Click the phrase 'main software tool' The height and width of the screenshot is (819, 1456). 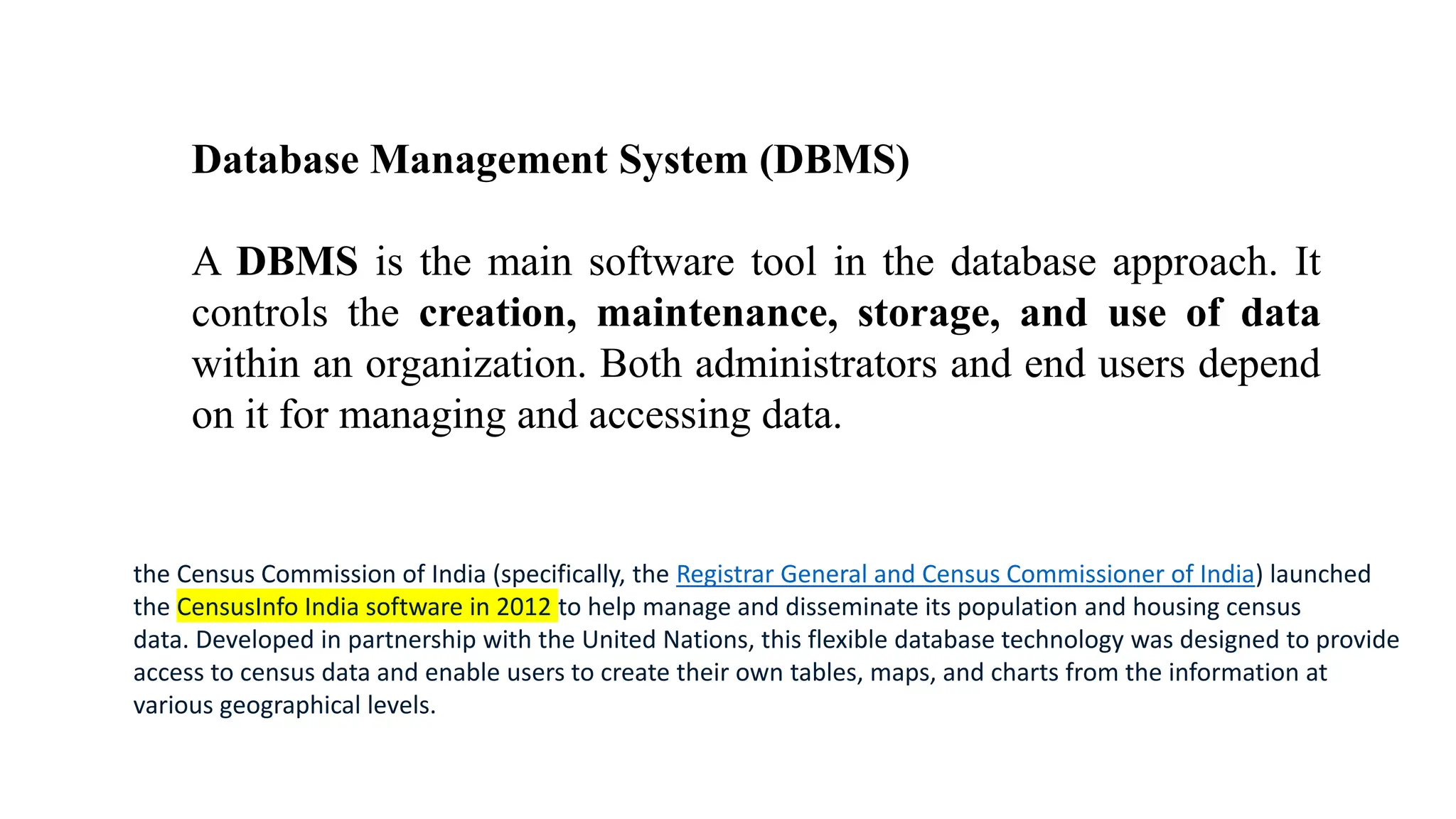pyautogui.click(x=651, y=262)
